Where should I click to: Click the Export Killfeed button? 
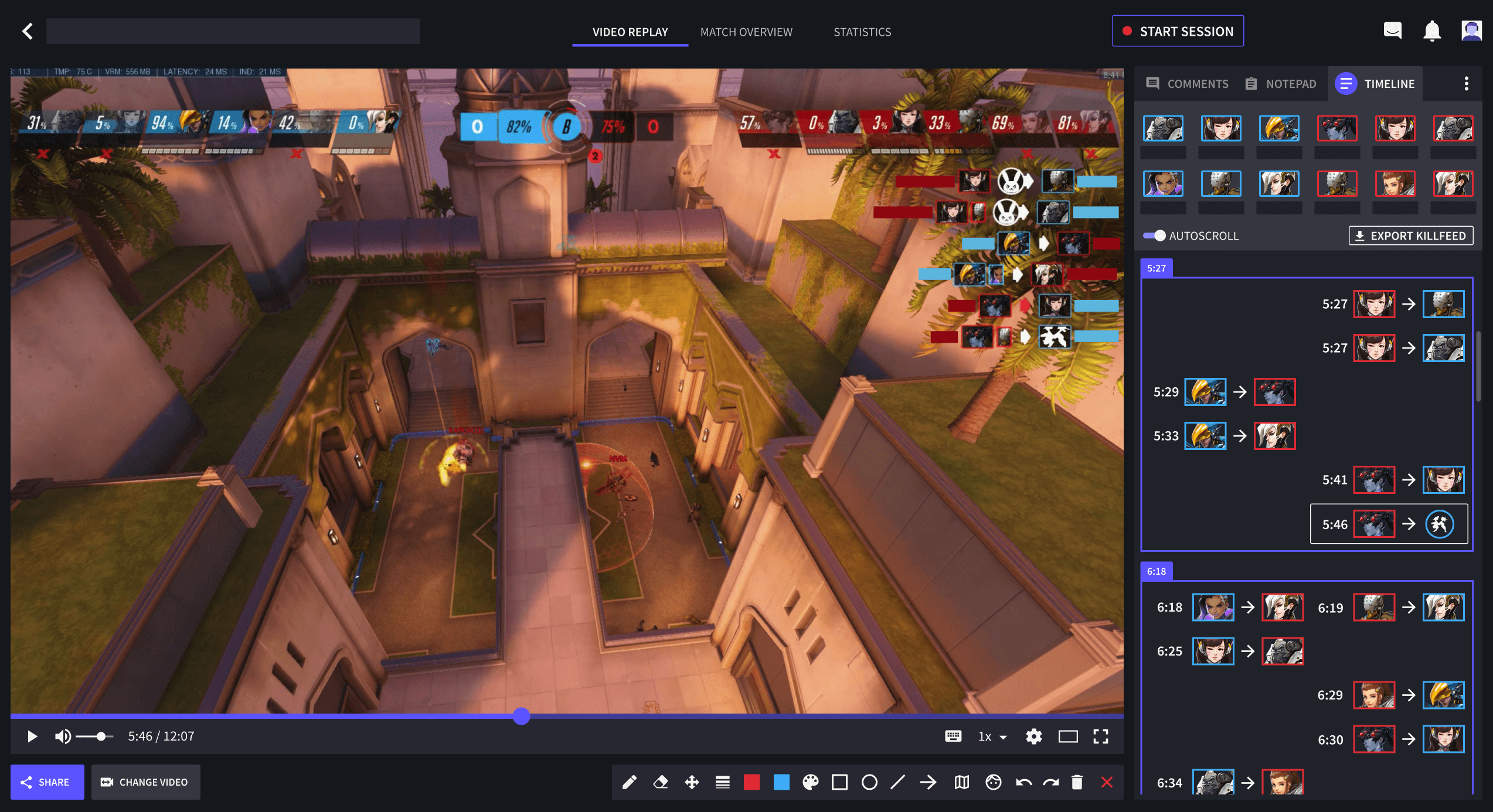(1410, 236)
